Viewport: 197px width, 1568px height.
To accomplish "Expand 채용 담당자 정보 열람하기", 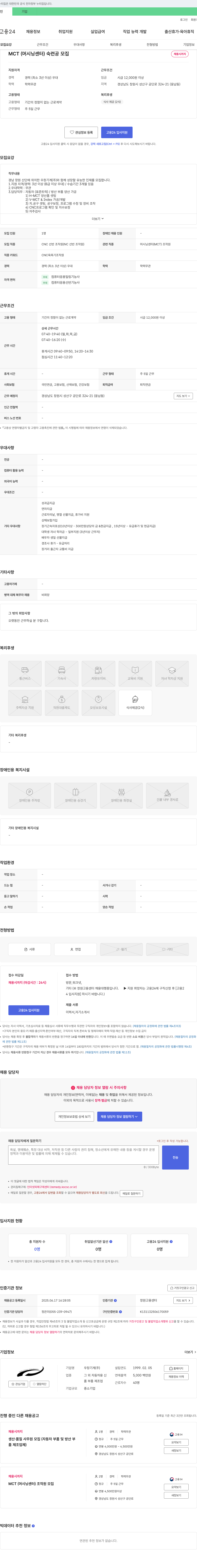I will coord(120,1116).
